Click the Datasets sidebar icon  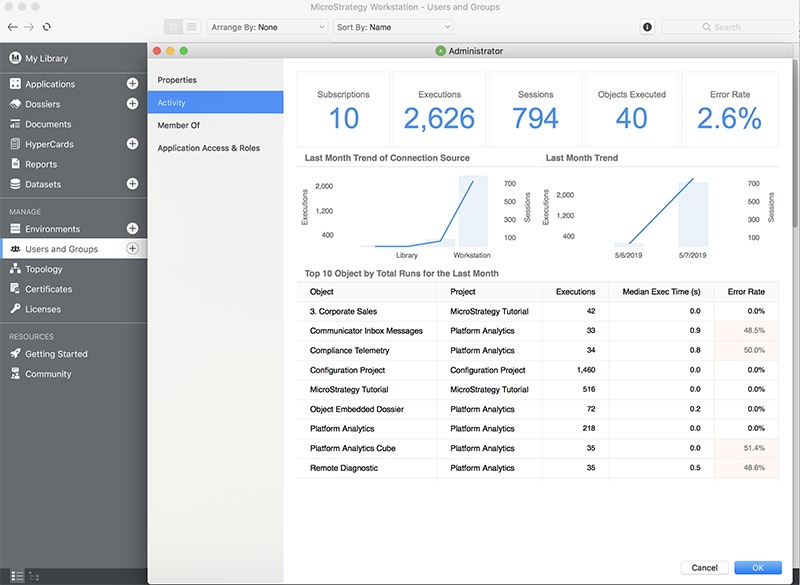point(15,184)
